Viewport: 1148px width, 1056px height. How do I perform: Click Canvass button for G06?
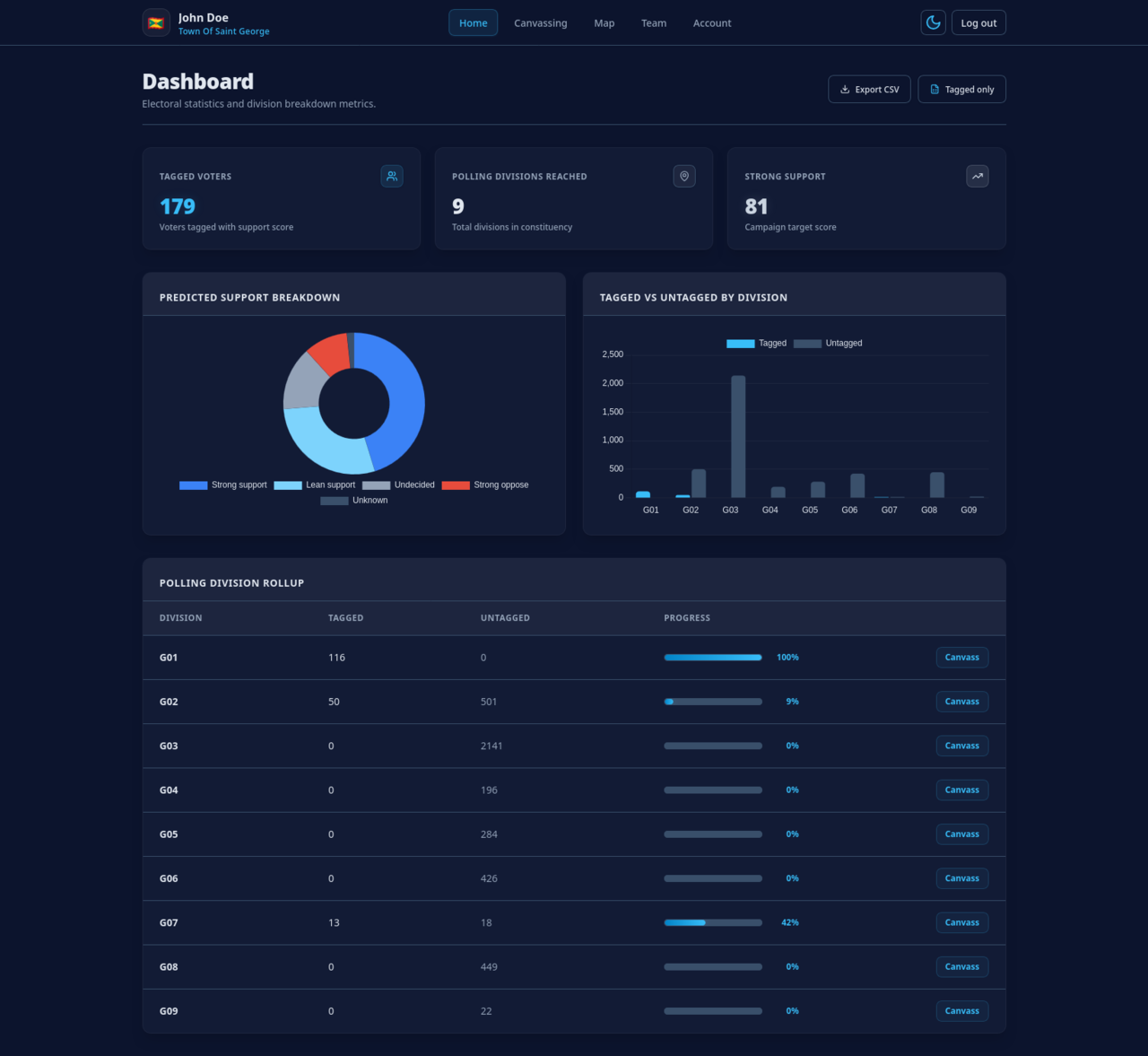coord(962,878)
